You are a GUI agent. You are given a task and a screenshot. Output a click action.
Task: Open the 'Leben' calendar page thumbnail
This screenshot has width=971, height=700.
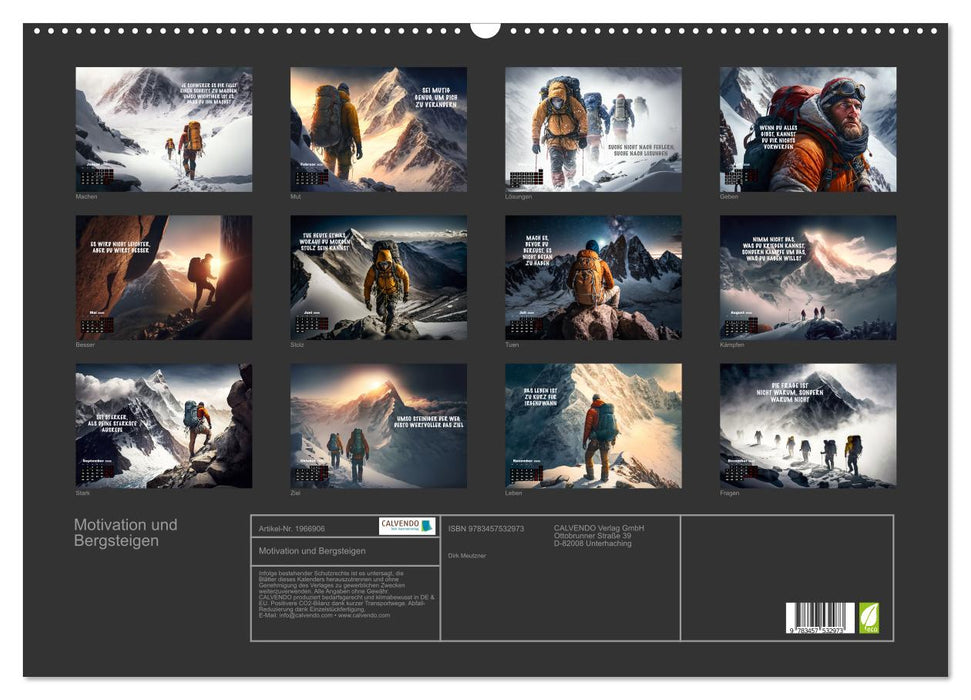coord(593,425)
